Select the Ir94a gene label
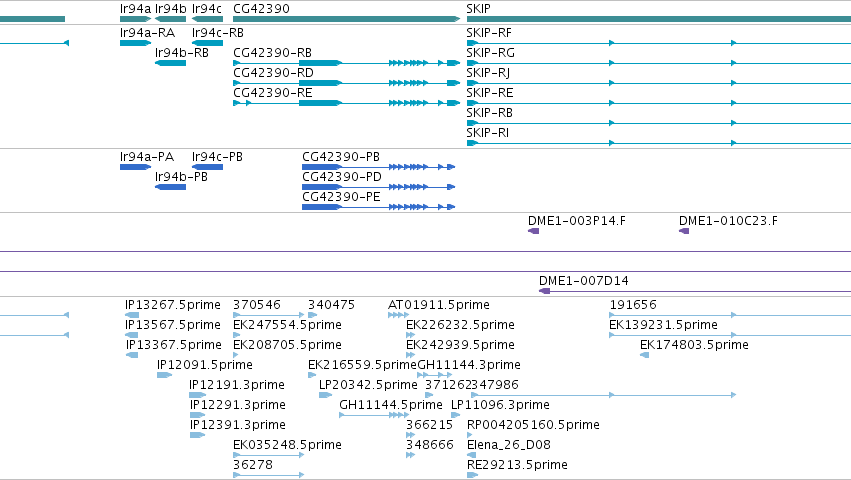The height and width of the screenshot is (480, 851). (x=135, y=9)
